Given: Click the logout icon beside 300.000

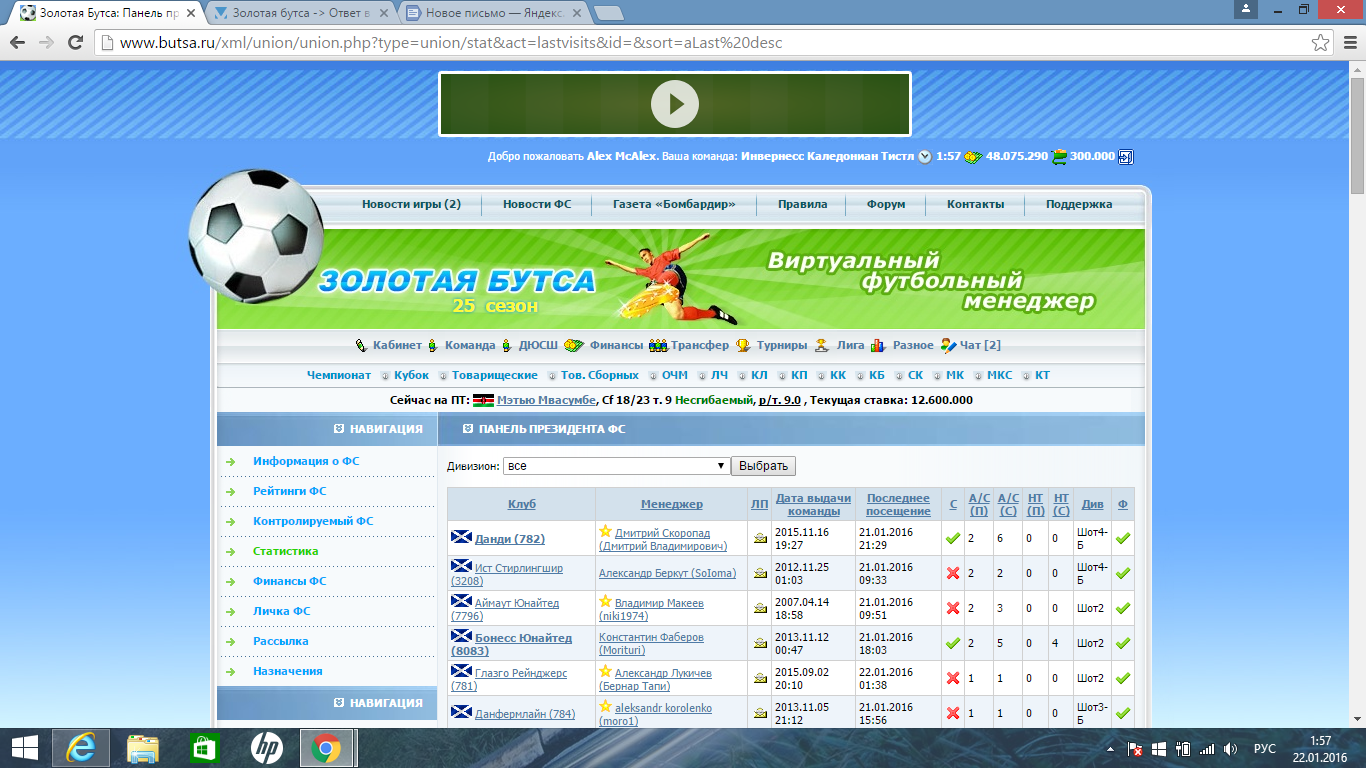Looking at the screenshot, I should click(x=1125, y=157).
